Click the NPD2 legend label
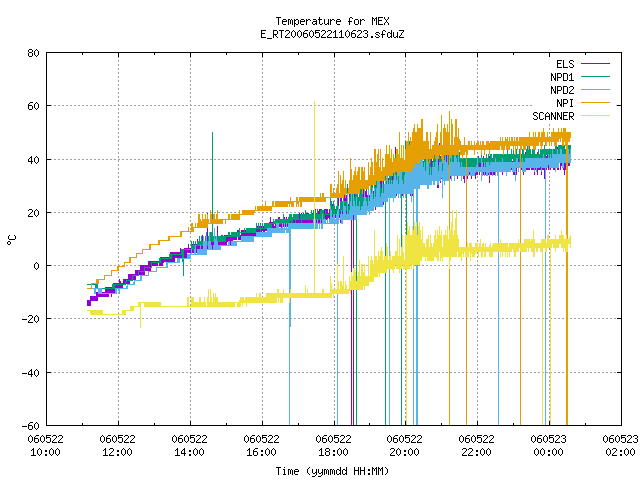 tap(562, 90)
